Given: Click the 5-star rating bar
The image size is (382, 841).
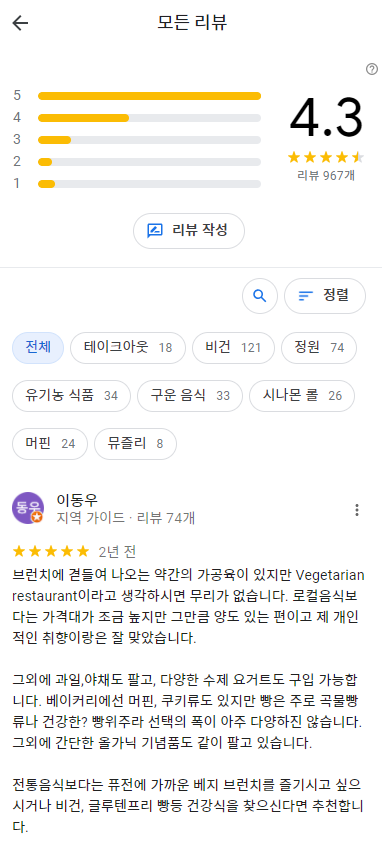Looking at the screenshot, I should (149, 96).
